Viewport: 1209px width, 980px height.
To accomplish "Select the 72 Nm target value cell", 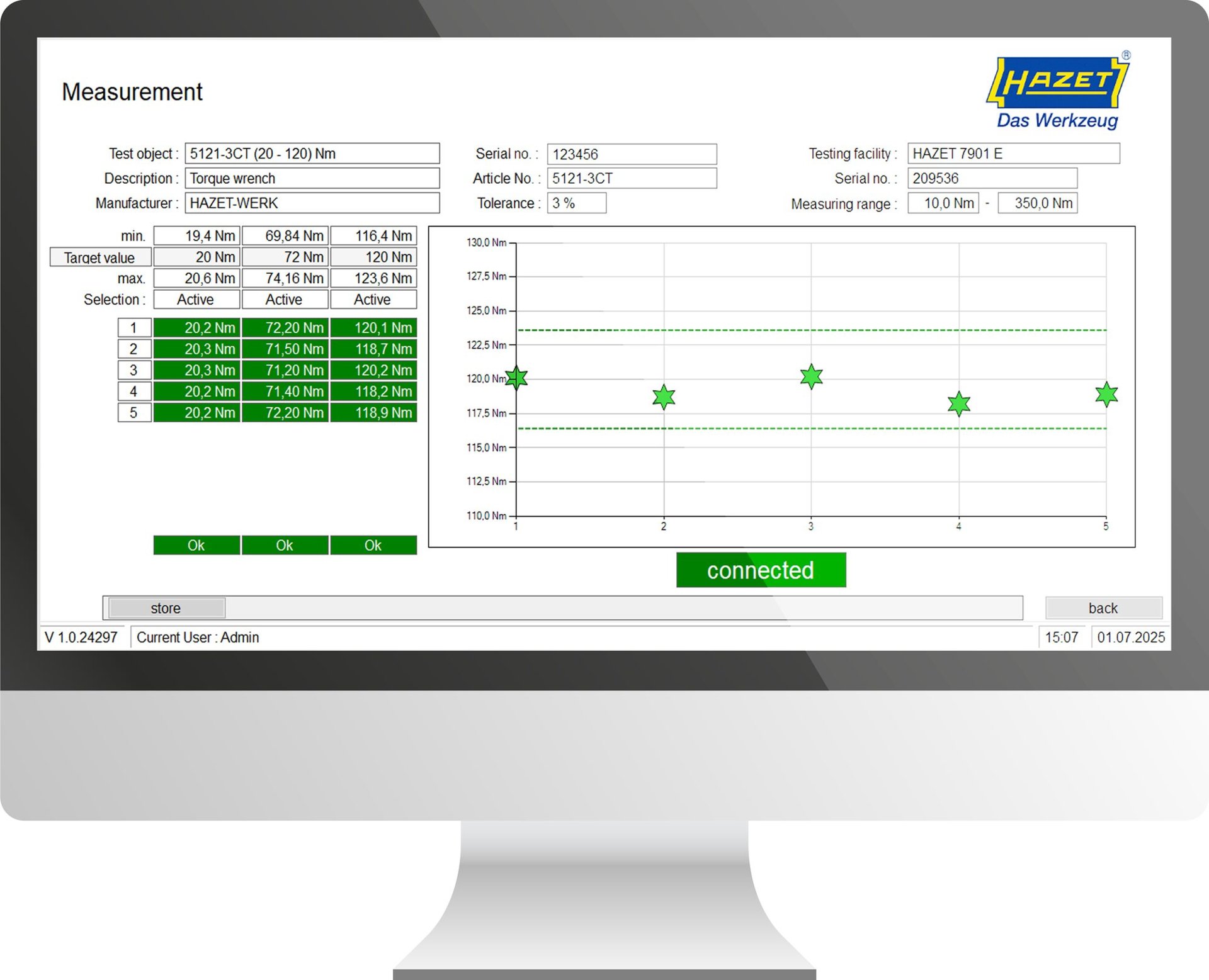I will click(x=285, y=257).
